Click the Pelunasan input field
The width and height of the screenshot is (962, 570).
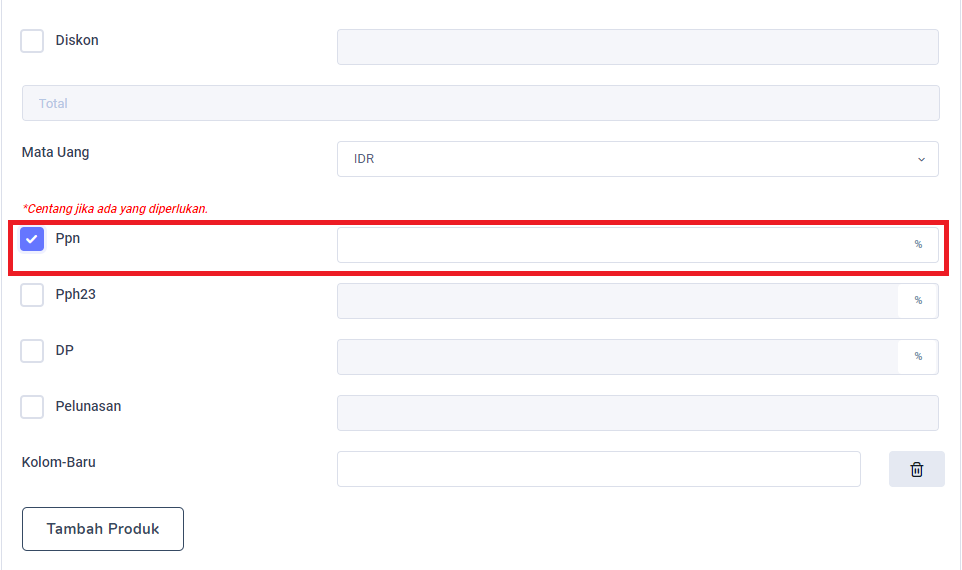[637, 413]
